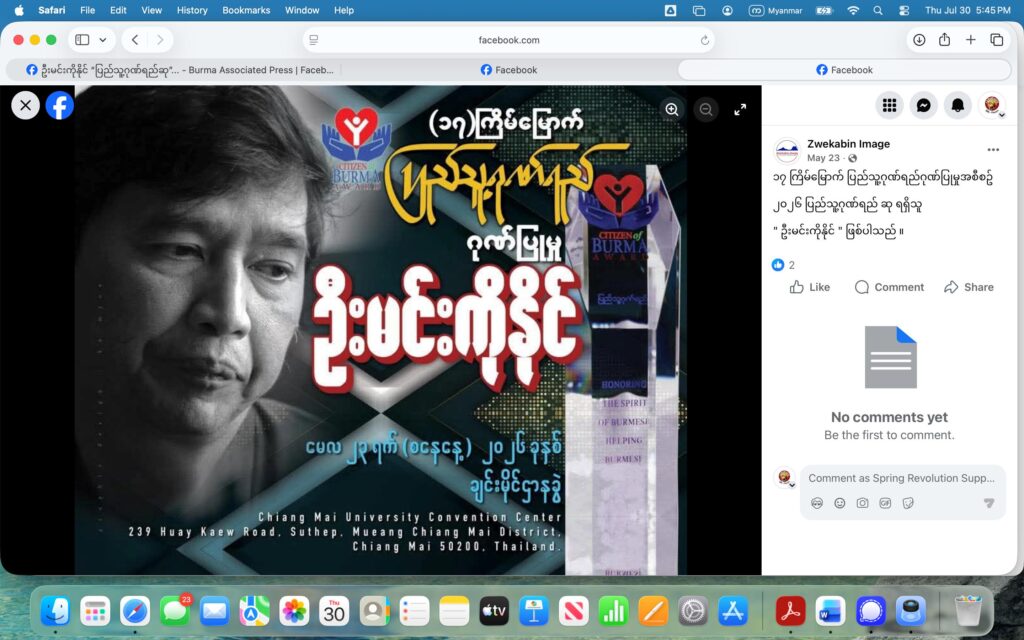Image resolution: width=1024 pixels, height=640 pixels.
Task: Insert avatar sticker in comment
Action: click(x=817, y=503)
